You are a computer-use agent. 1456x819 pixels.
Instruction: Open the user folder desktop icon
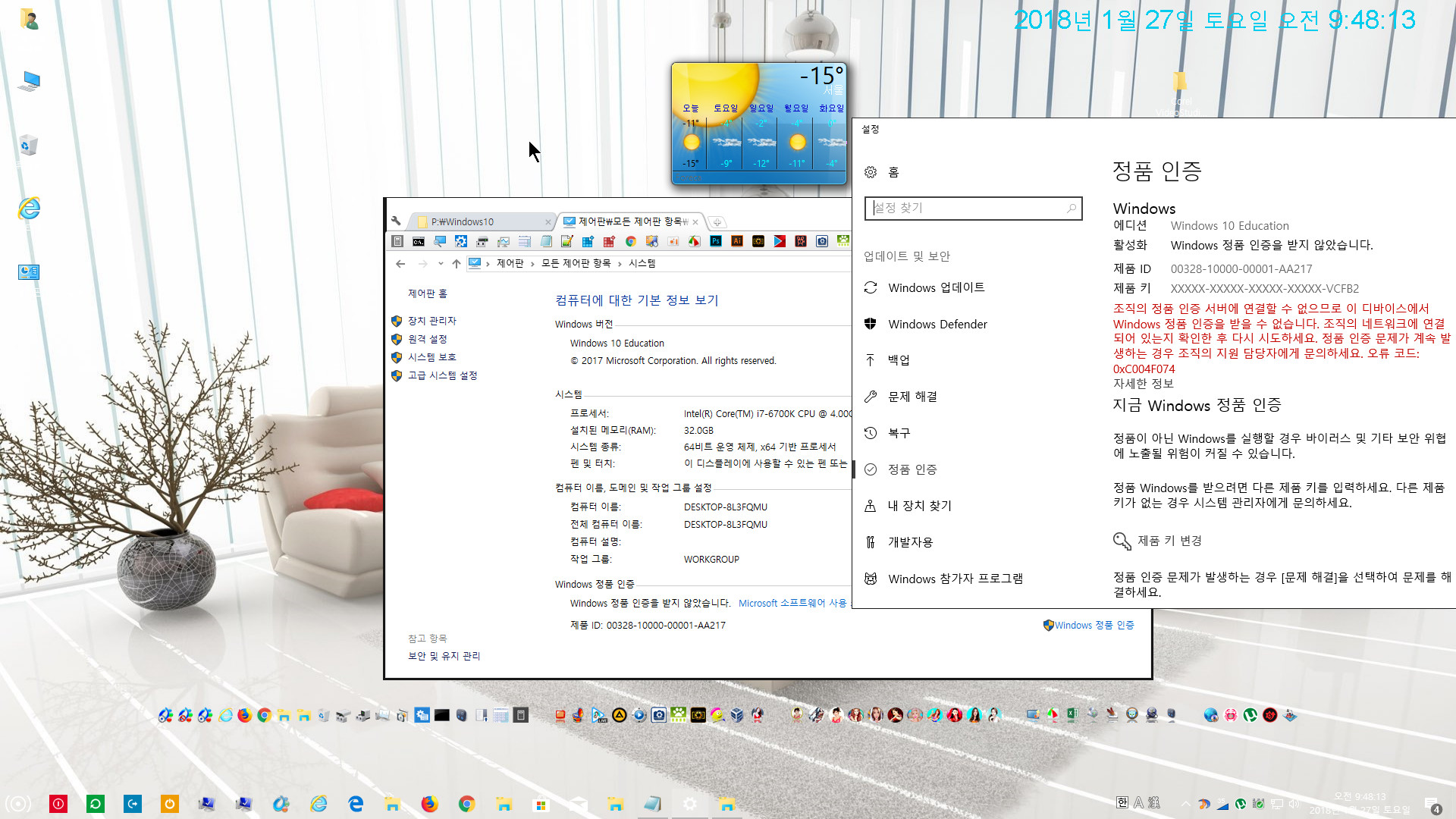coord(29,18)
